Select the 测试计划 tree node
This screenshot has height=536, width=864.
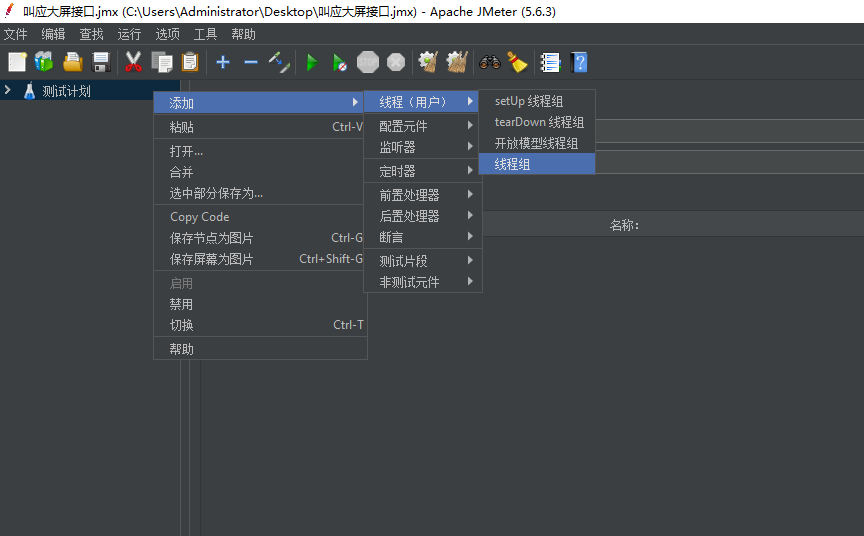point(67,91)
